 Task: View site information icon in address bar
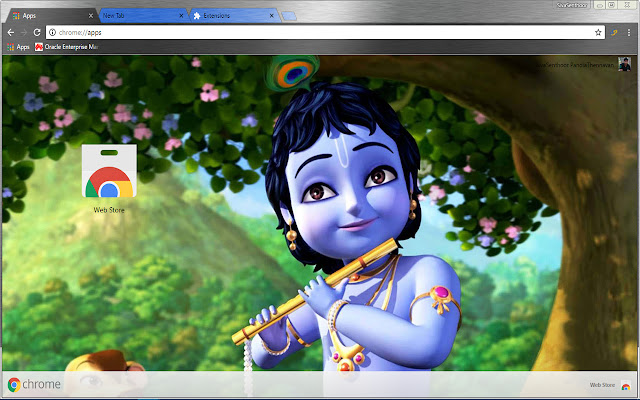point(52,32)
